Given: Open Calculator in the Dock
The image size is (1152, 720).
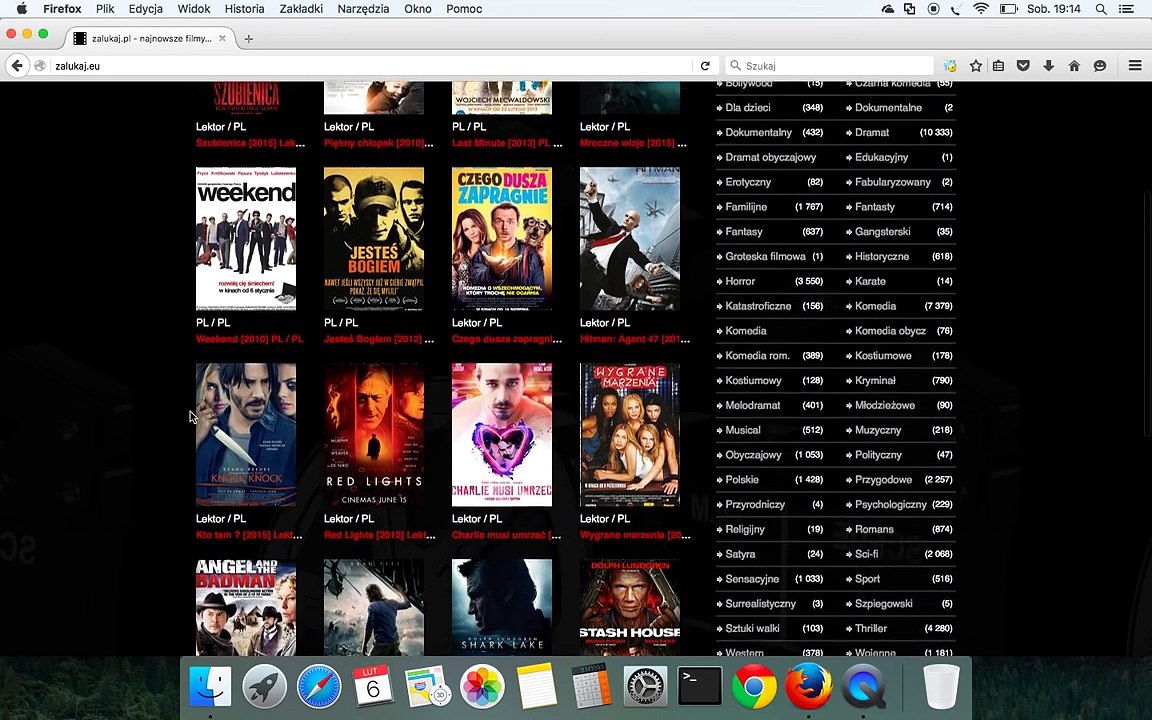Looking at the screenshot, I should tap(591, 686).
